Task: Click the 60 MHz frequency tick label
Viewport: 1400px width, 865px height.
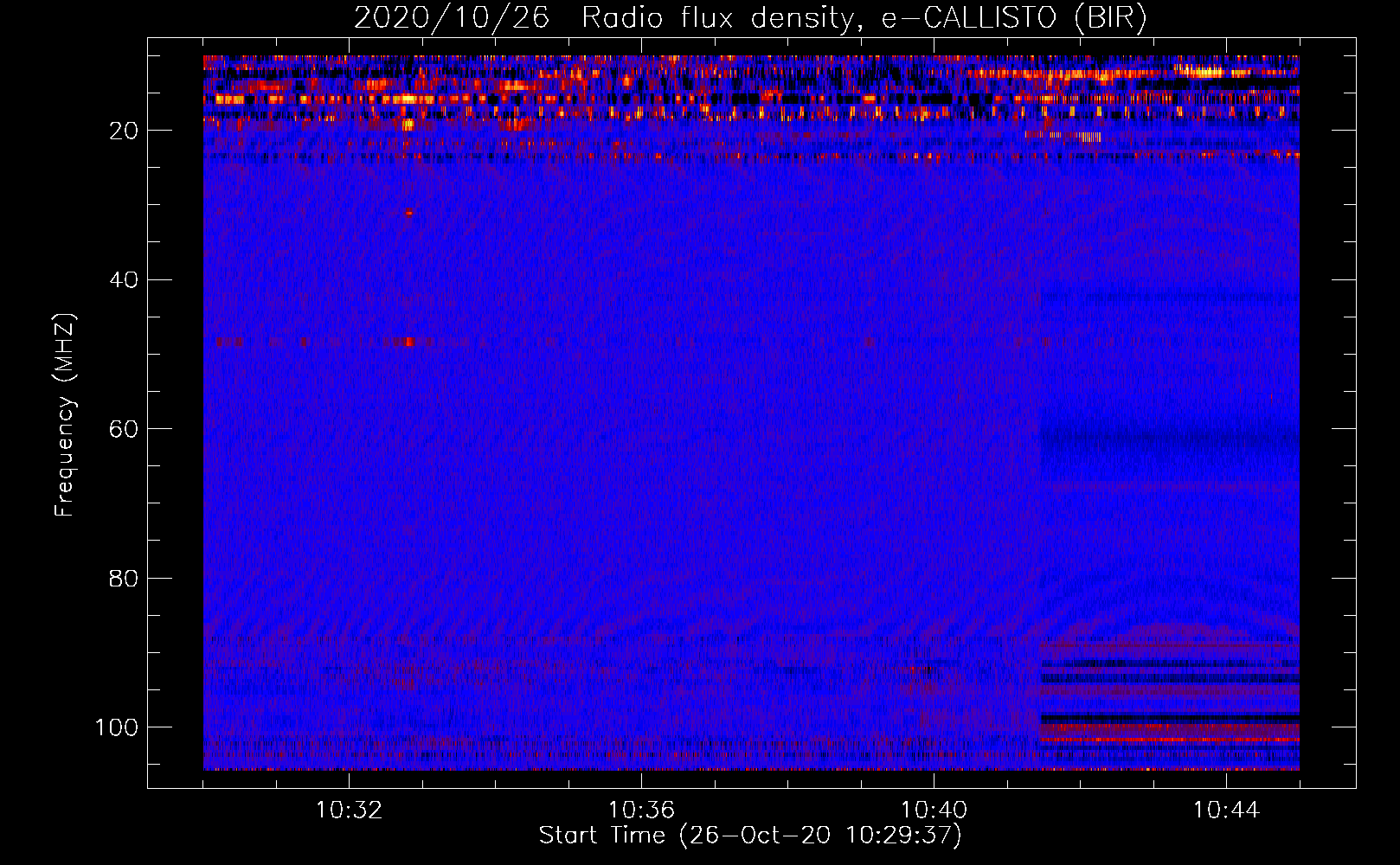Action: click(125, 430)
